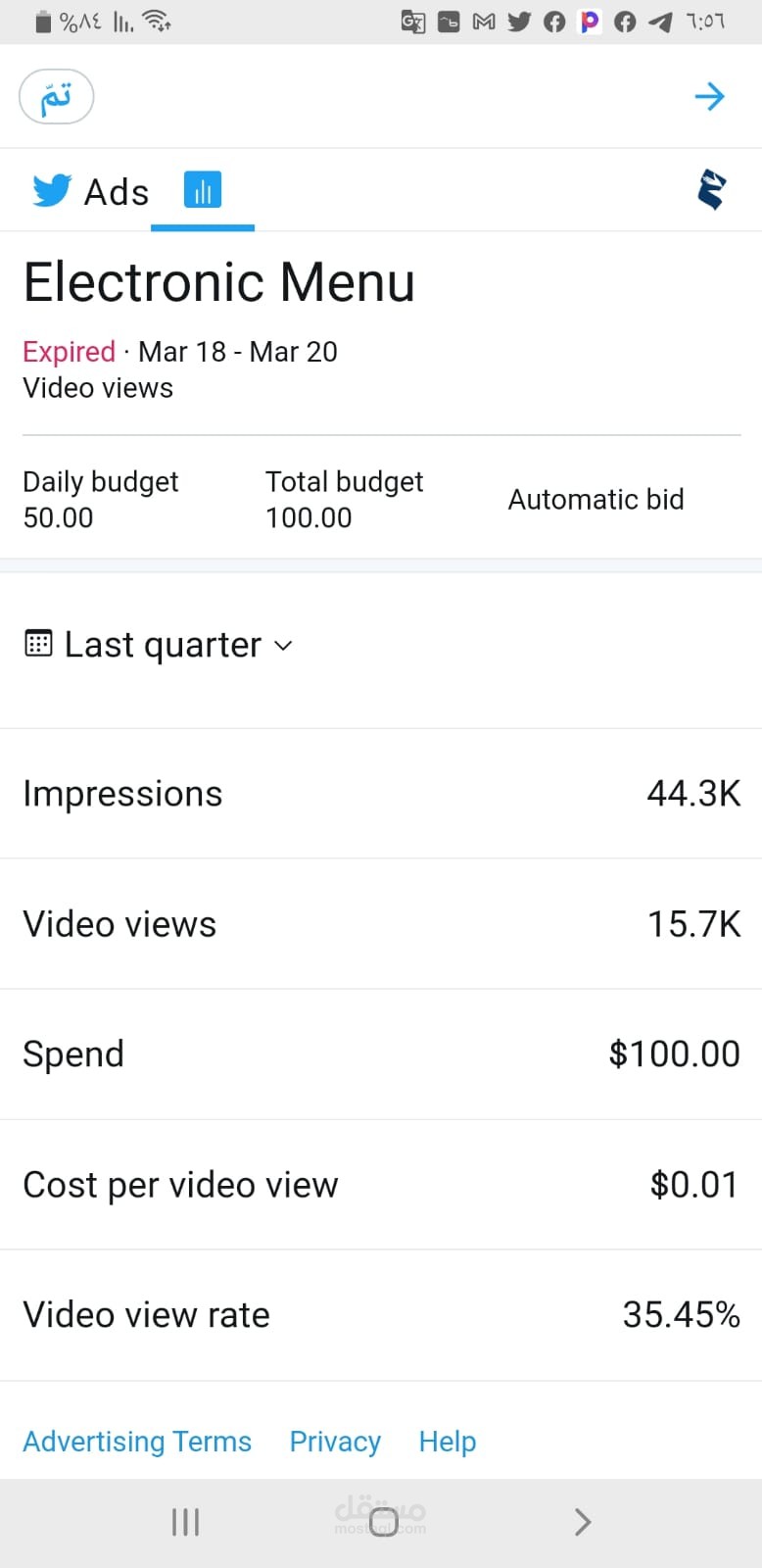Image resolution: width=762 pixels, height=1568 pixels.
Task: Click the Twitter Ads bird logo
Action: (52, 190)
